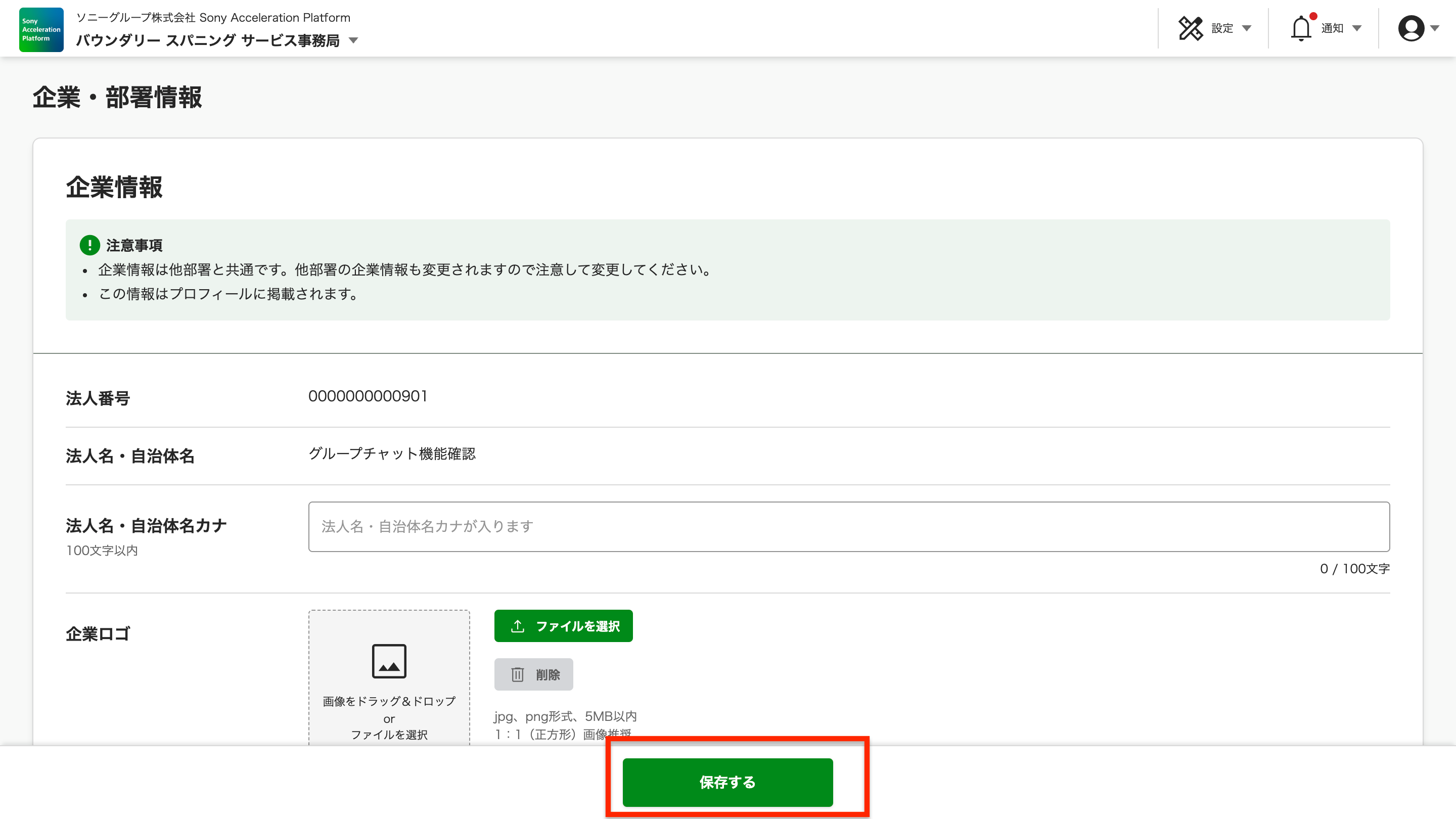Click the image placeholder icon in logo dropzone
1456x819 pixels.
389,661
